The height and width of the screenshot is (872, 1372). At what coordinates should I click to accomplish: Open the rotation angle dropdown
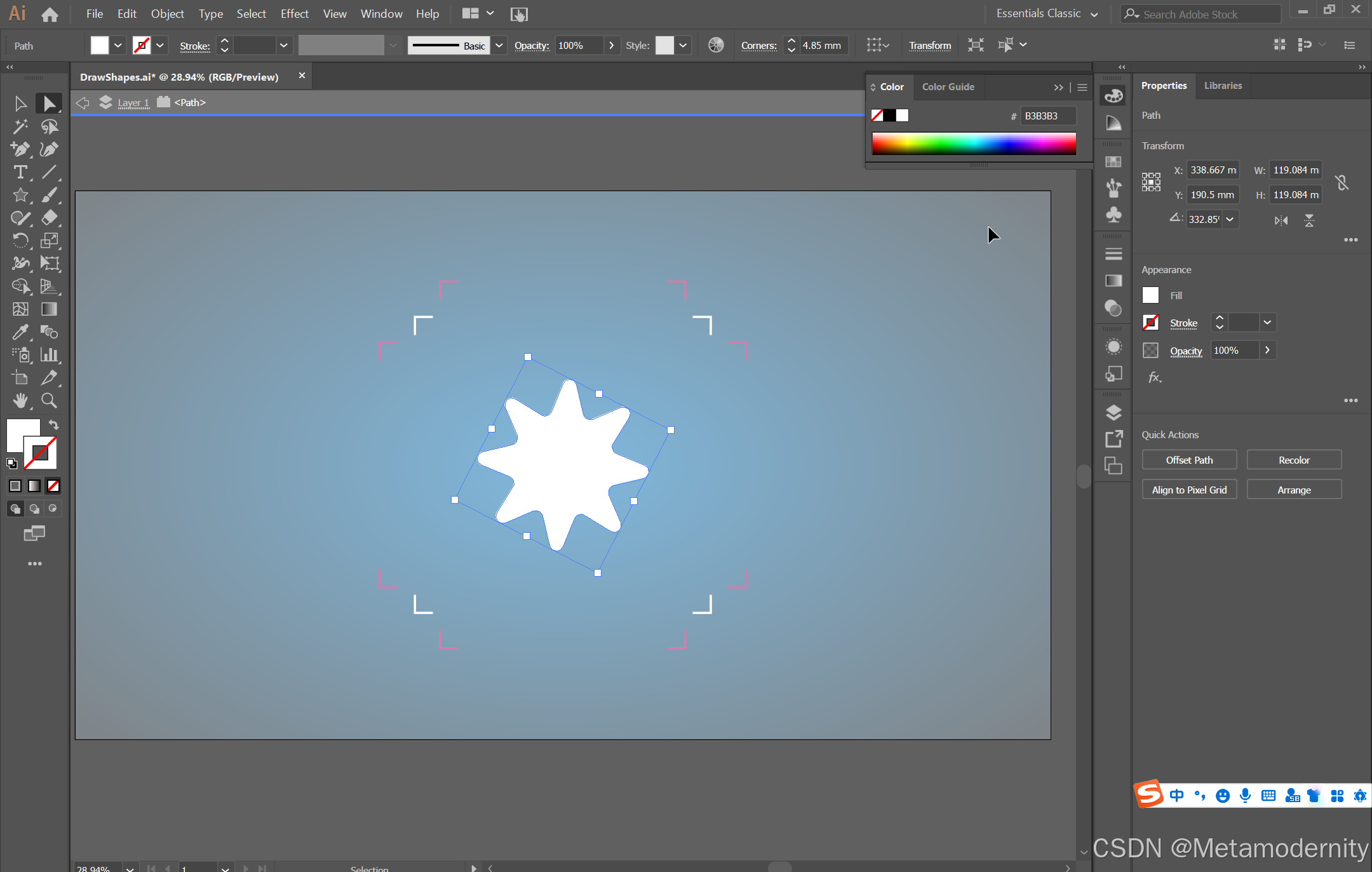pos(1230,219)
